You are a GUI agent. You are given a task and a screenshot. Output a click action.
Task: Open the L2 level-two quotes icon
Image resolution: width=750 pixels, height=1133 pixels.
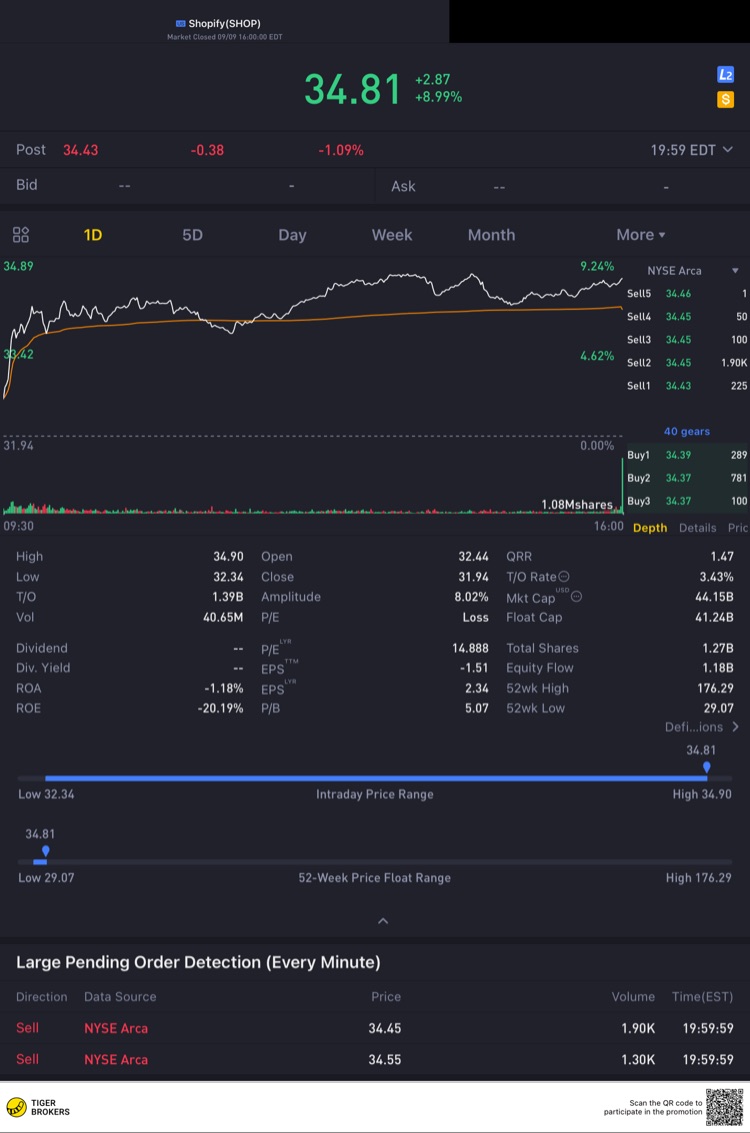[725, 74]
